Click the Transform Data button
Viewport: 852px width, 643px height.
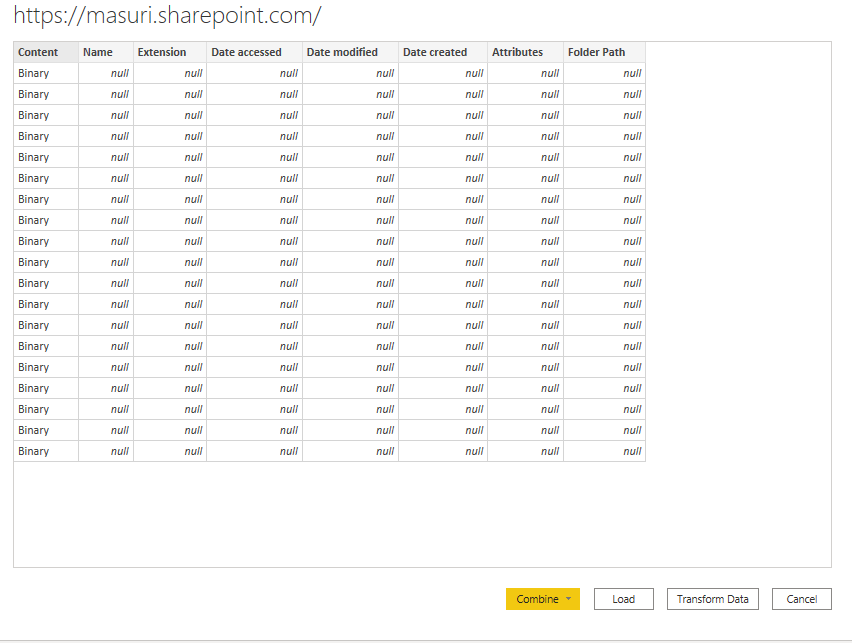(x=712, y=599)
